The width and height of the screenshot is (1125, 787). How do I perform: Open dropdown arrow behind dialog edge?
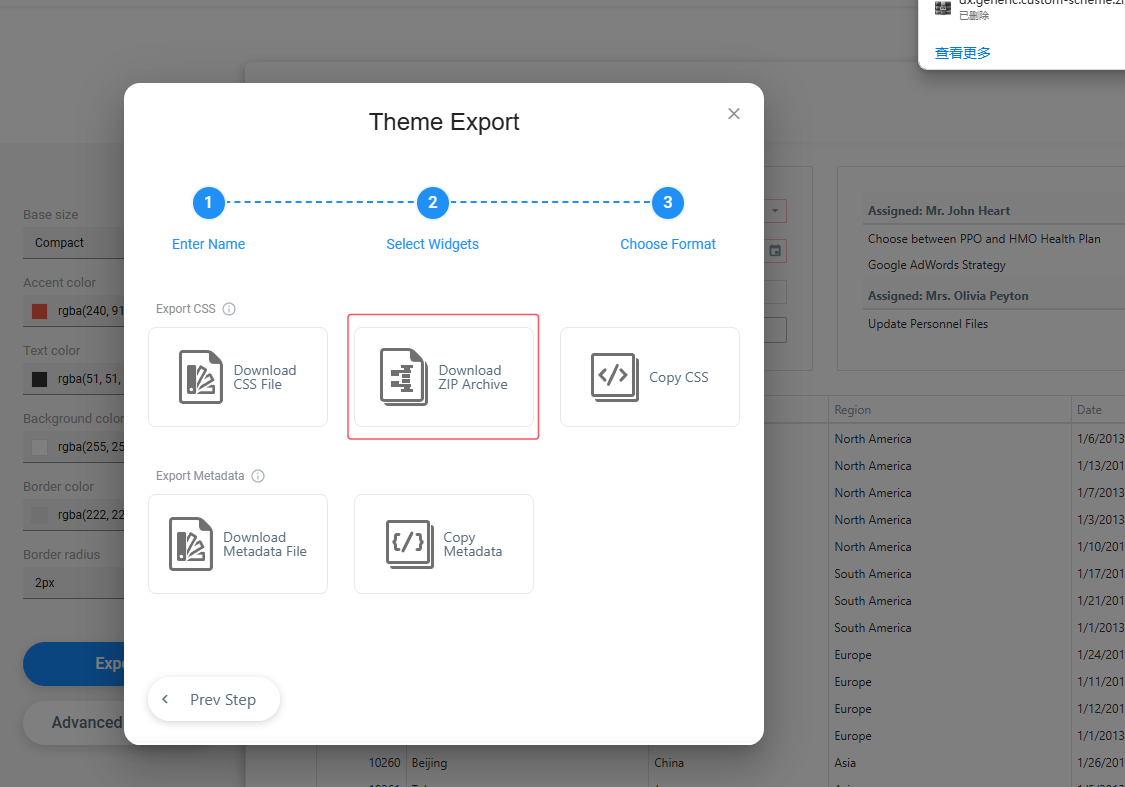coord(775,211)
